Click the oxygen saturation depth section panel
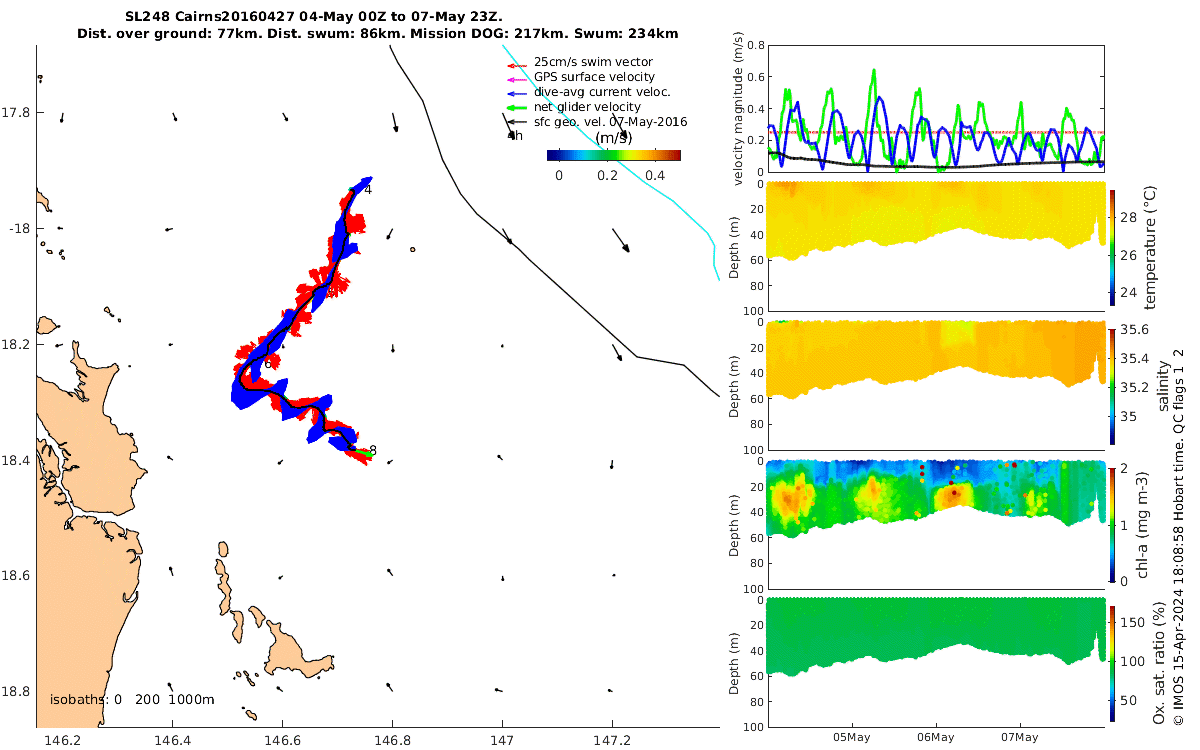 tap(936, 662)
